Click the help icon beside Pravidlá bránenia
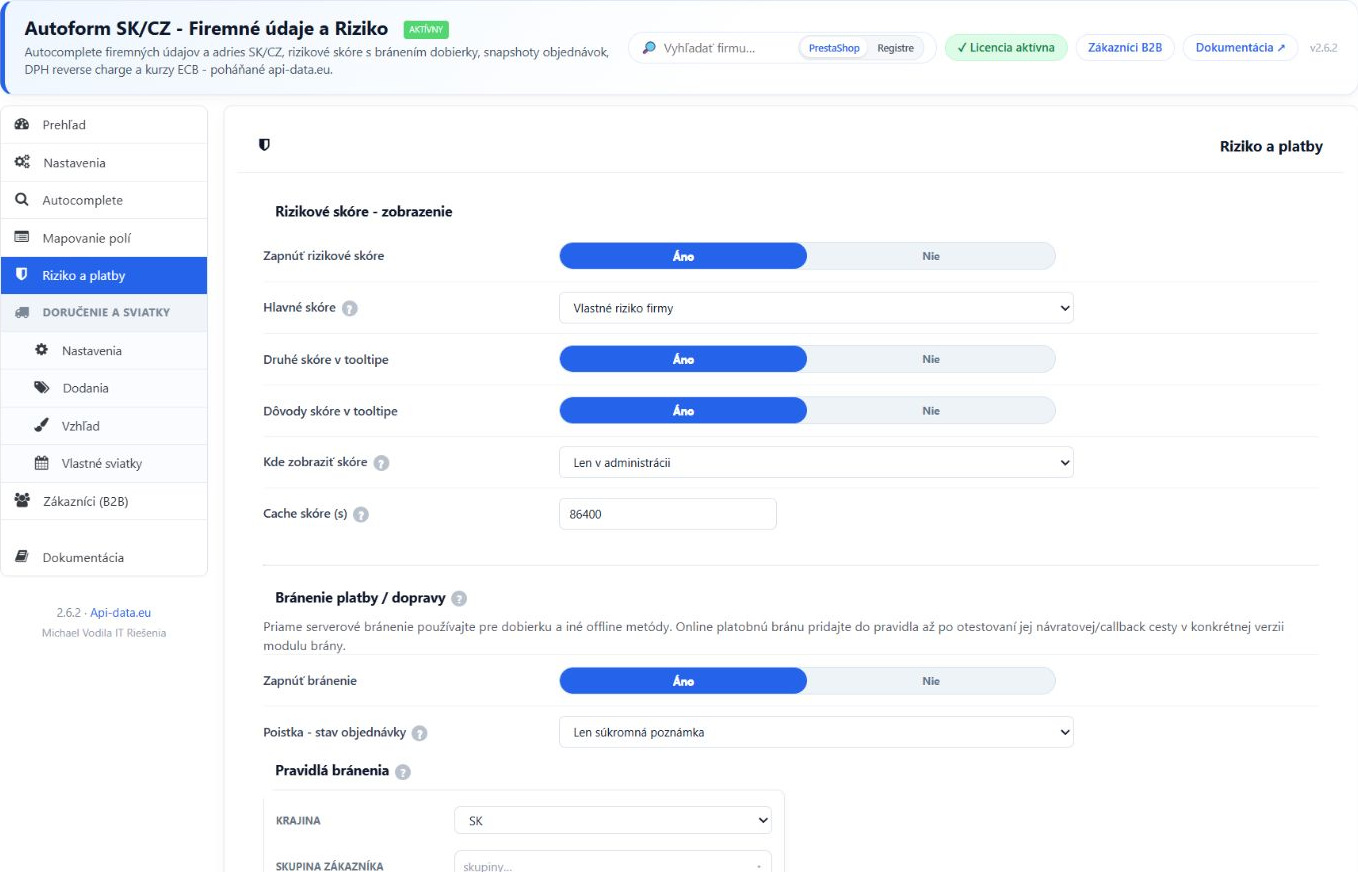The width and height of the screenshot is (1358, 872). pyautogui.click(x=403, y=772)
